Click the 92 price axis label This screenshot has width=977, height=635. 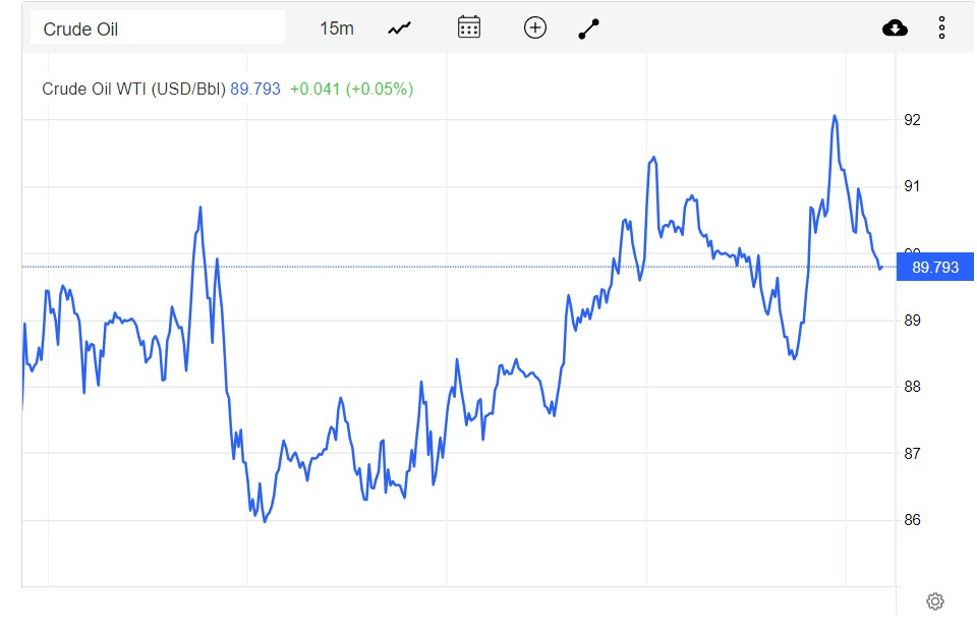tap(912, 120)
